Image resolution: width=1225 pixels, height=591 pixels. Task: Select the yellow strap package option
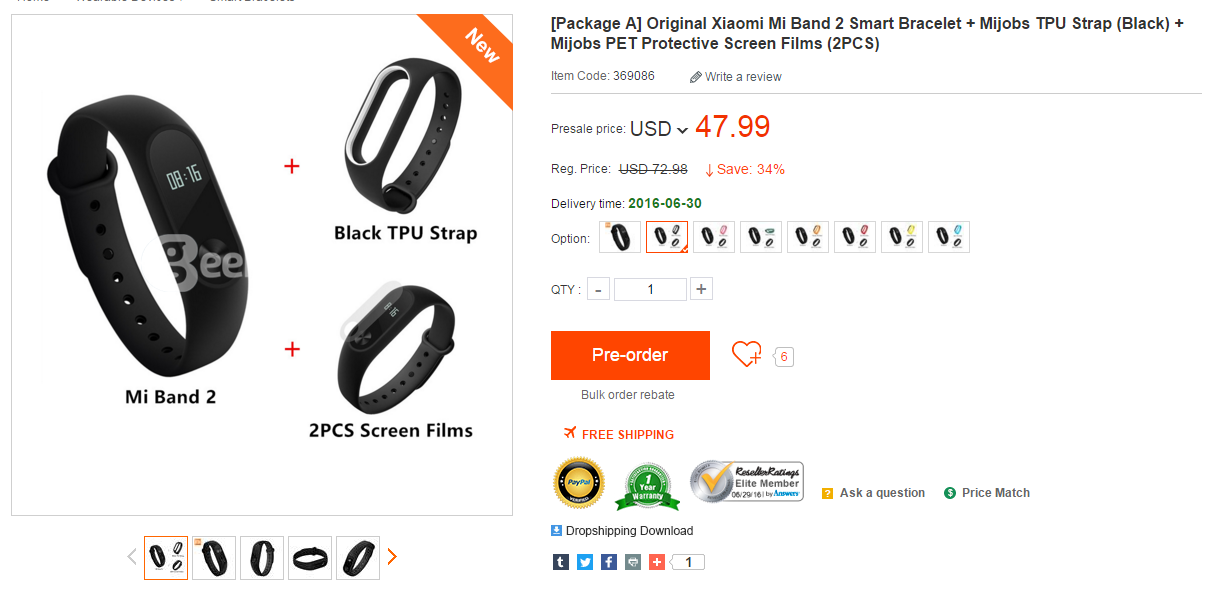(902, 237)
